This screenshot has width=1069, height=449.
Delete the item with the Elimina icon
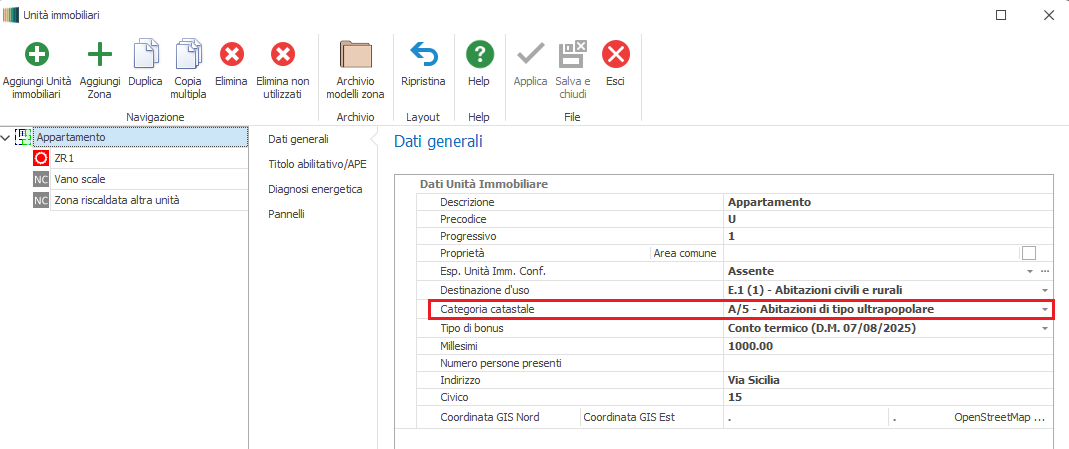[x=231, y=54]
